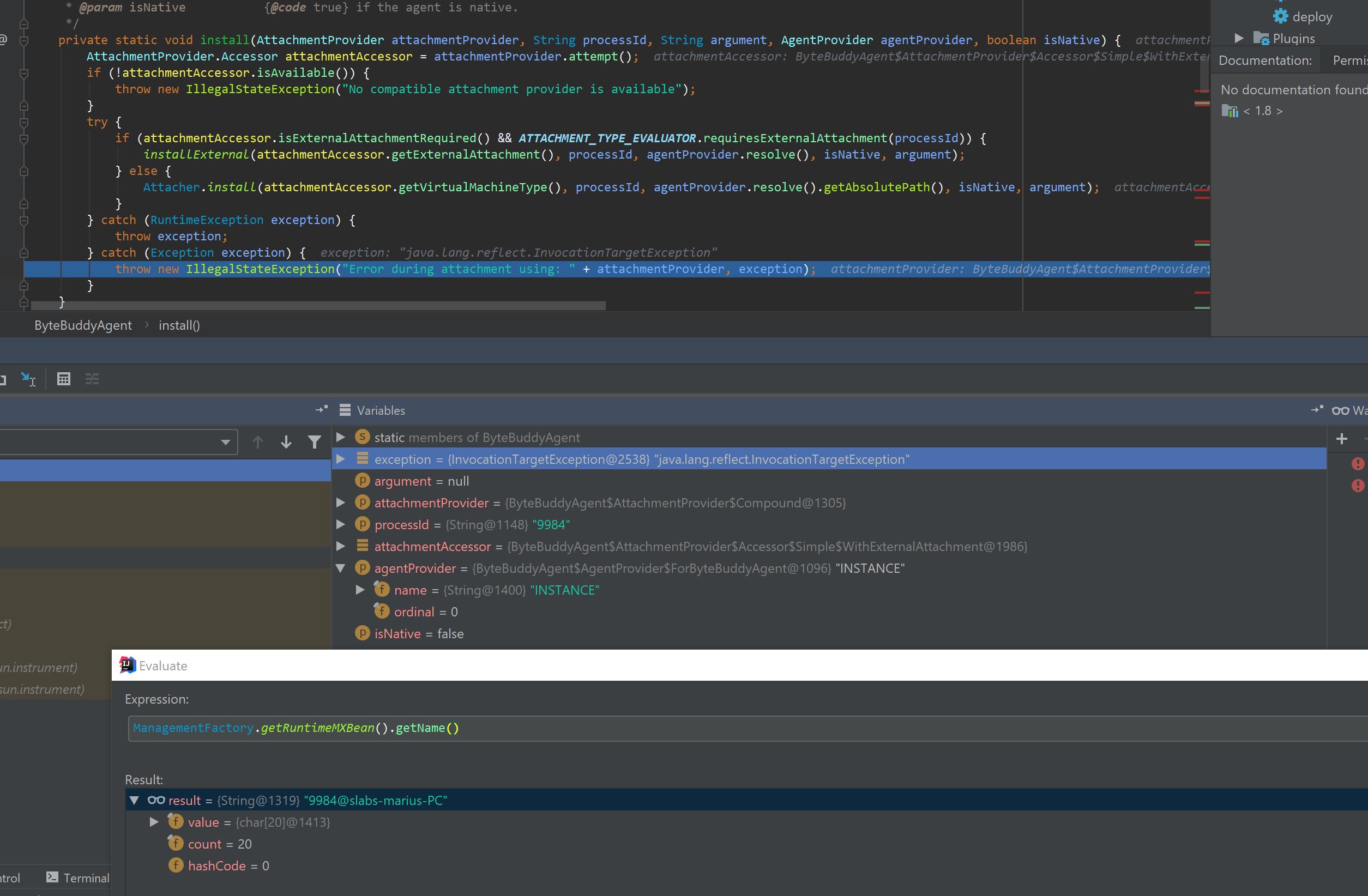
Task: Switch to the Permissions tab
Action: pyautogui.click(x=1350, y=60)
